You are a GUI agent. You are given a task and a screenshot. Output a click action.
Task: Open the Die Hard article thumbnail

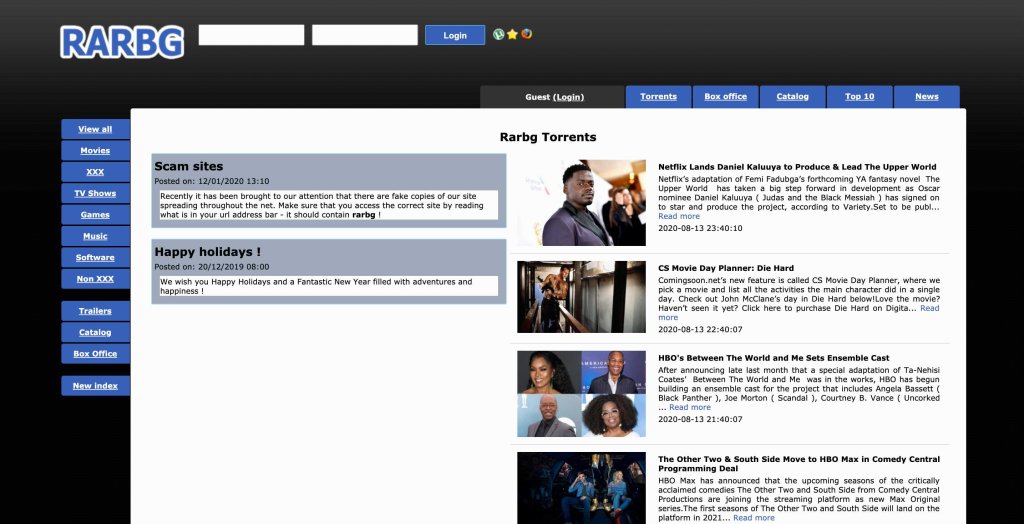581,297
